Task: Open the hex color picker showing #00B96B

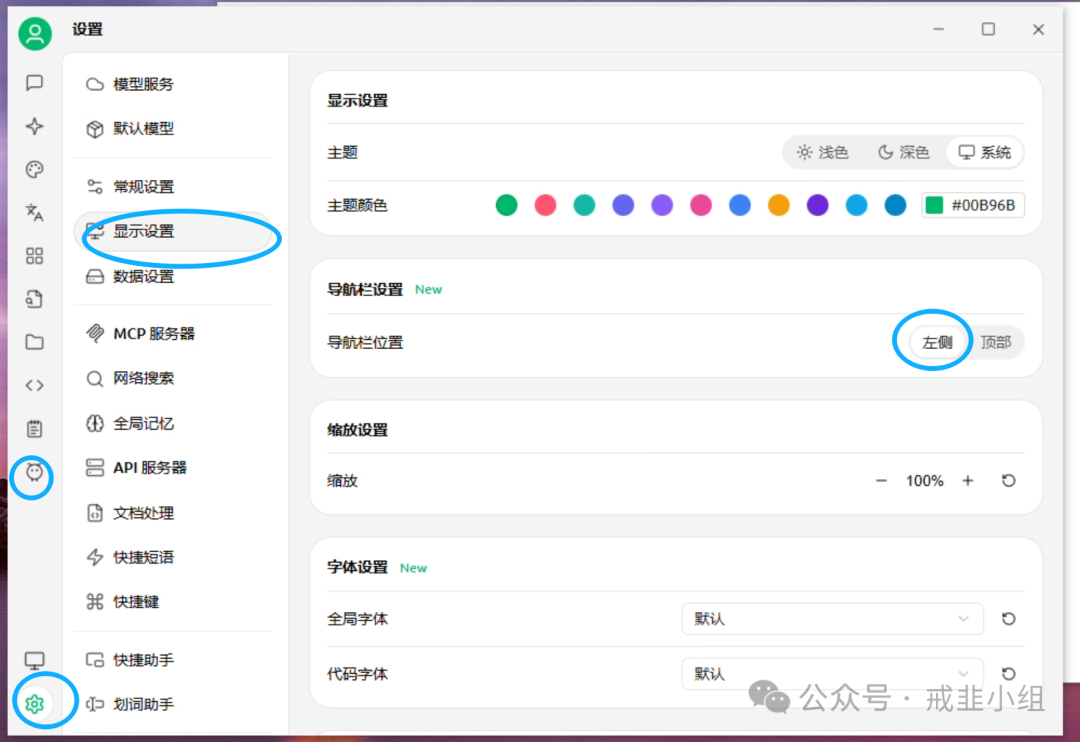Action: [x=972, y=204]
